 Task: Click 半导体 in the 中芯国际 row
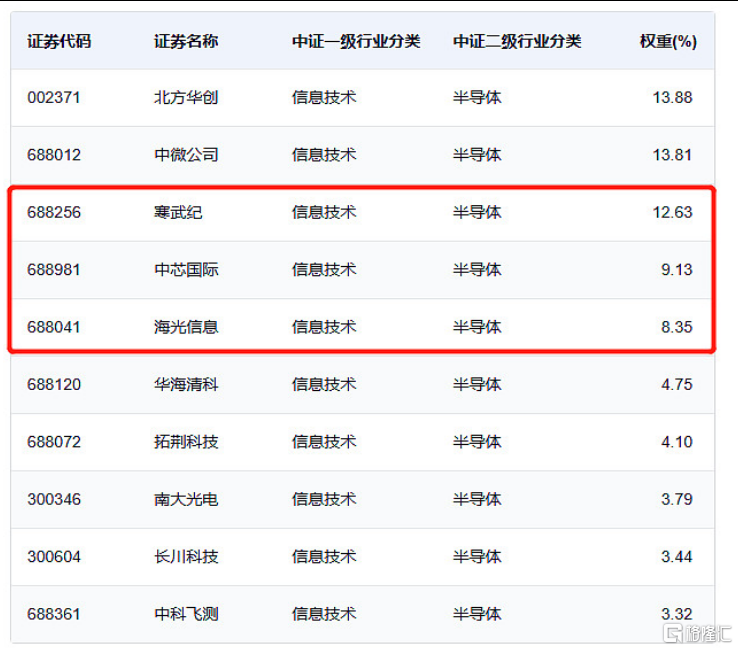click(x=477, y=270)
